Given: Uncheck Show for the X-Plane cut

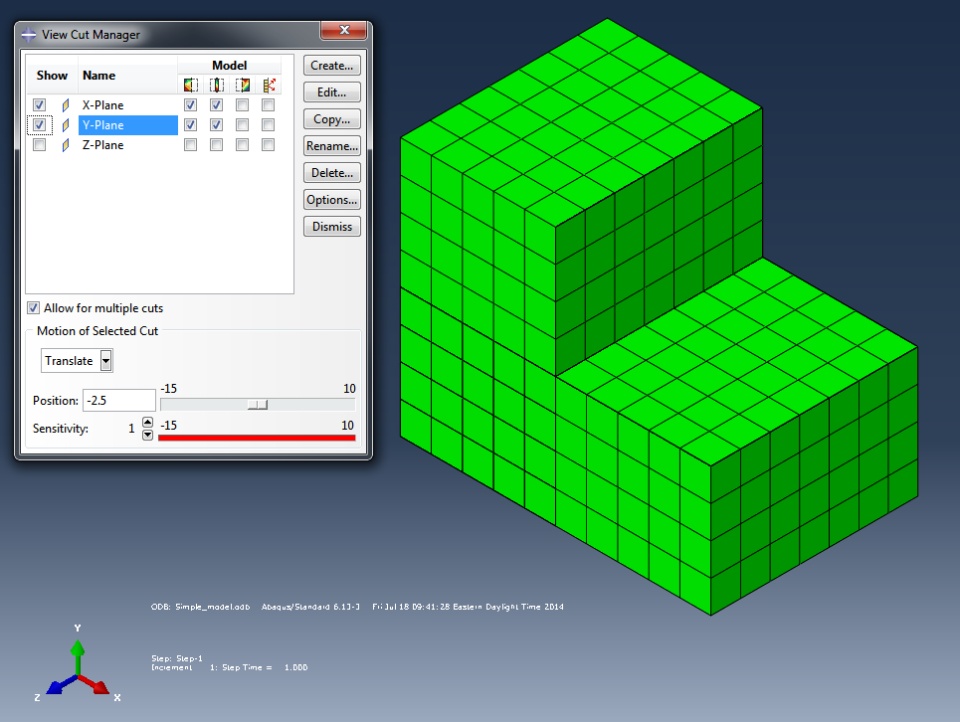Looking at the screenshot, I should point(39,105).
